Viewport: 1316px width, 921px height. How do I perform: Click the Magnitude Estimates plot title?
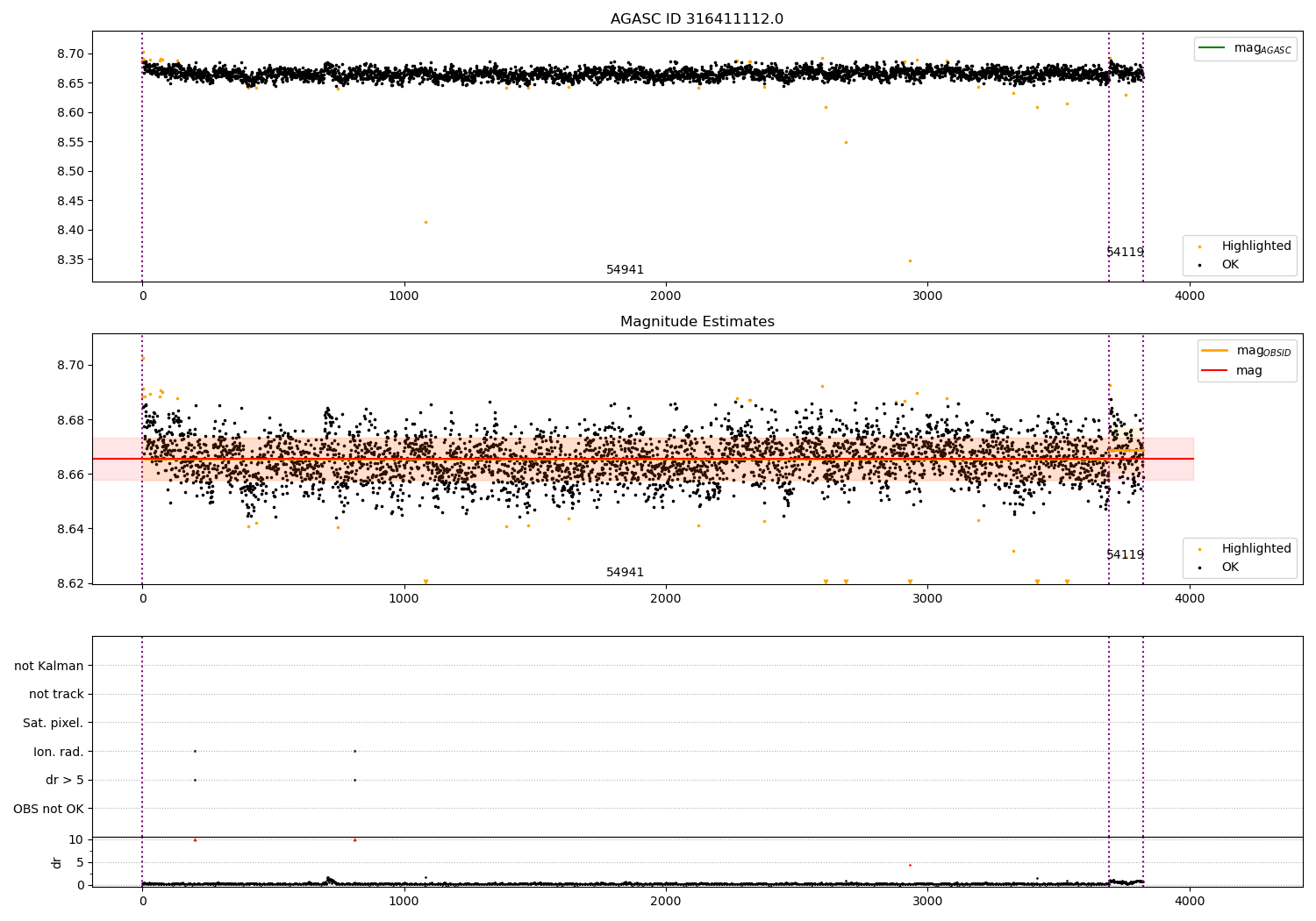coord(697,322)
